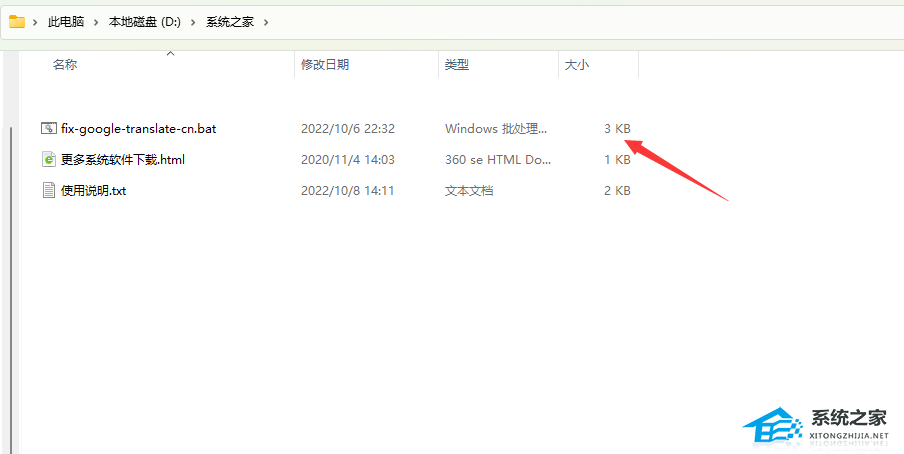The width and height of the screenshot is (904, 454).
Task: Sort by the 类型 column header
Action: tap(457, 64)
